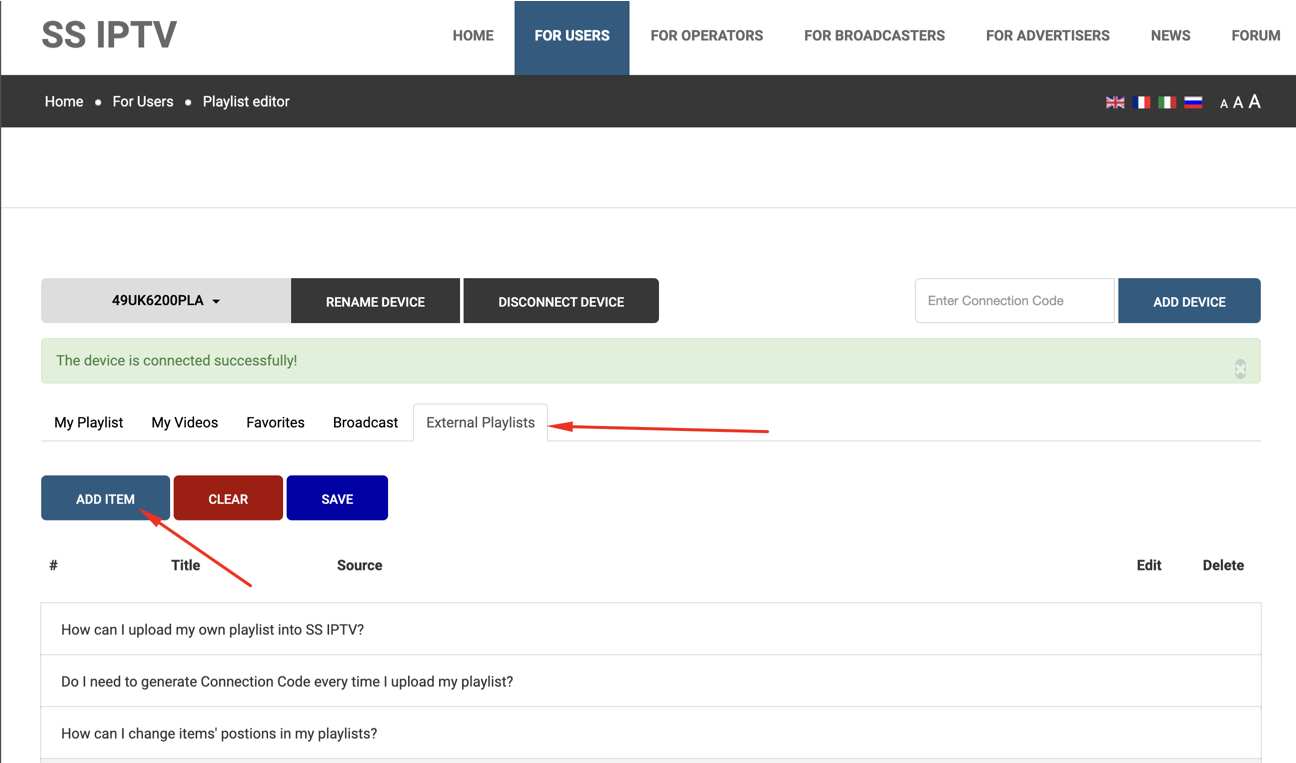
Task: Click the Title column header
Action: tap(186, 565)
